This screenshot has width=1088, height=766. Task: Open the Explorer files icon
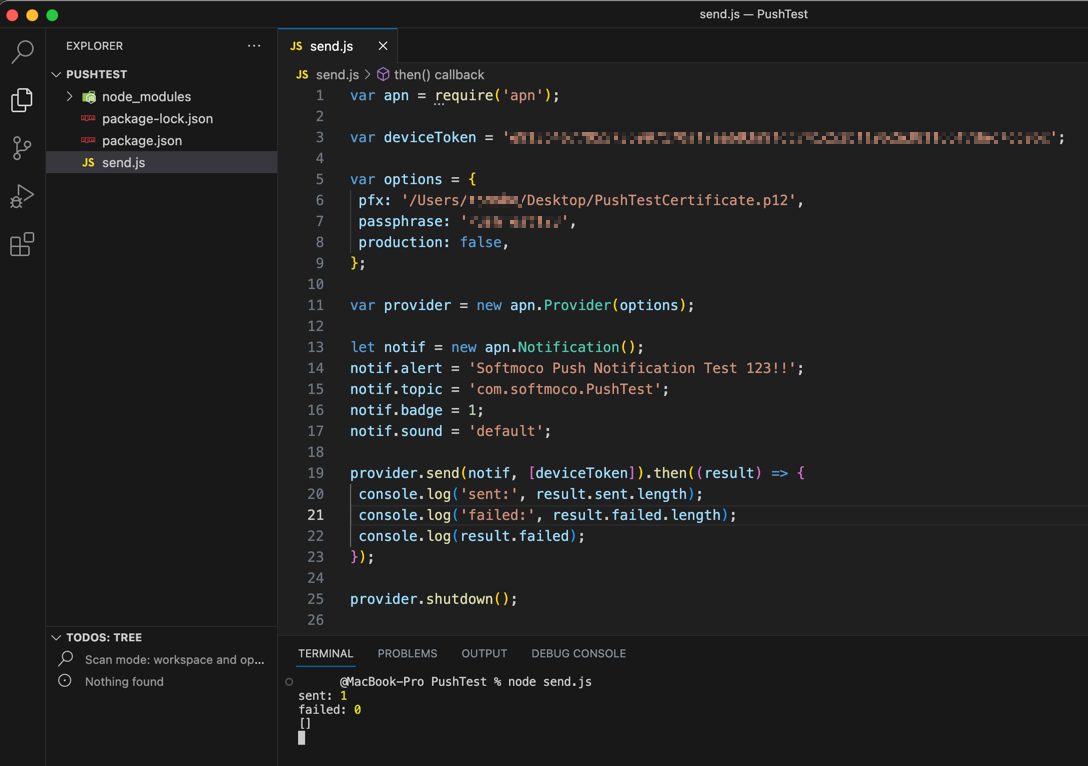[22, 100]
